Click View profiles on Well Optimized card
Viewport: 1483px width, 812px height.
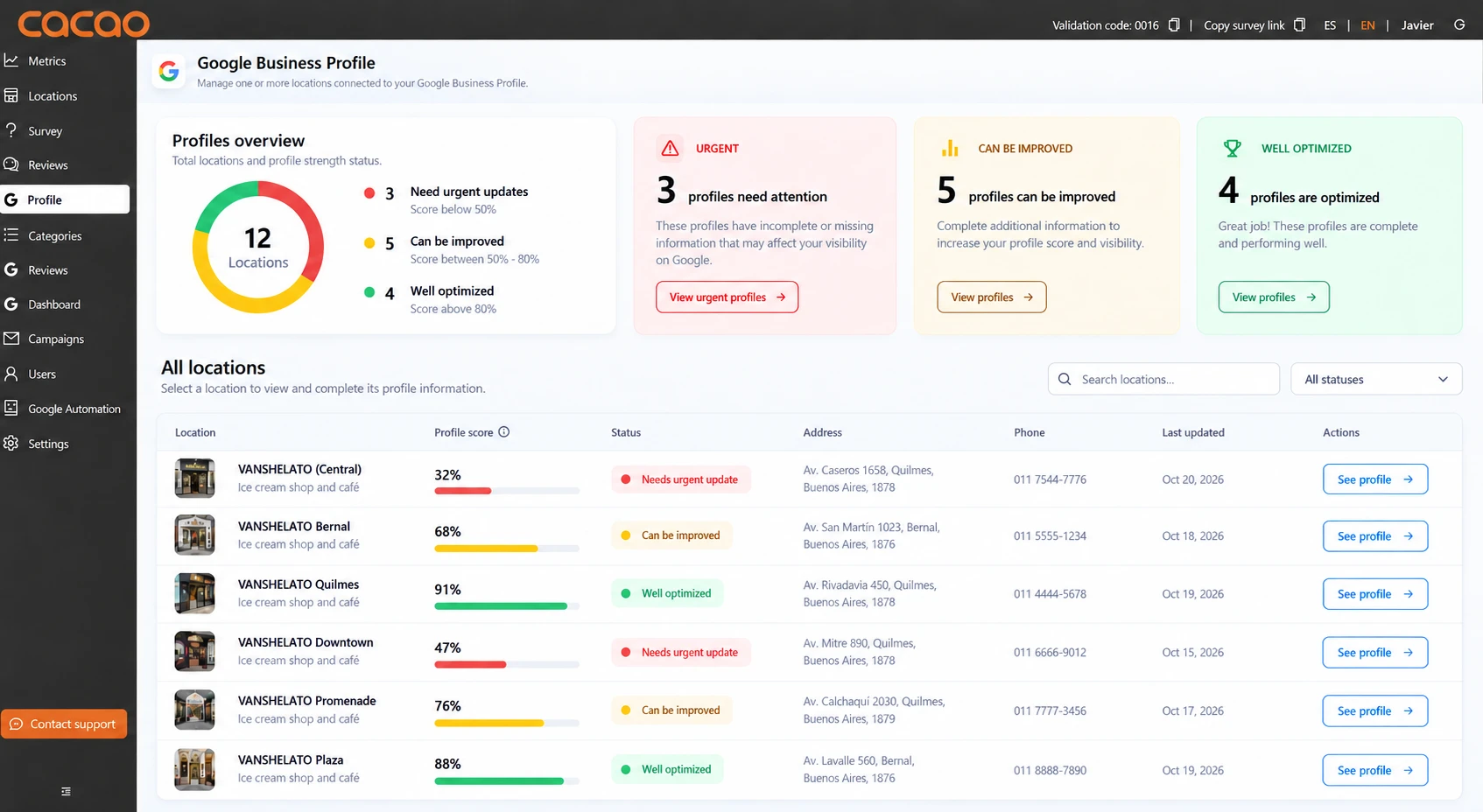point(1274,297)
